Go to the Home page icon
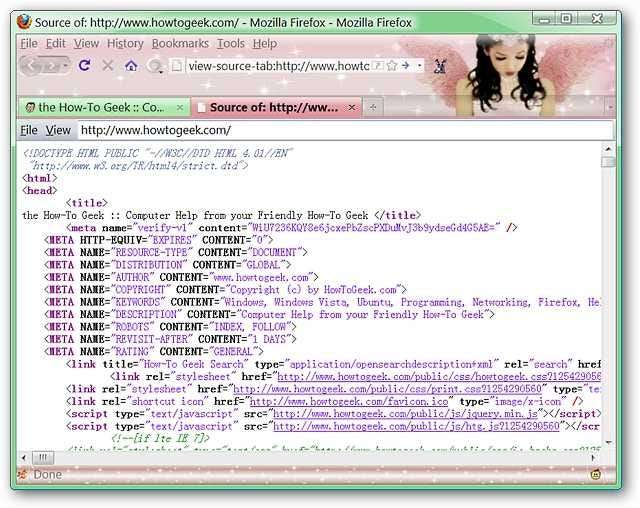Screen dimensions: 640x508 [131, 65]
